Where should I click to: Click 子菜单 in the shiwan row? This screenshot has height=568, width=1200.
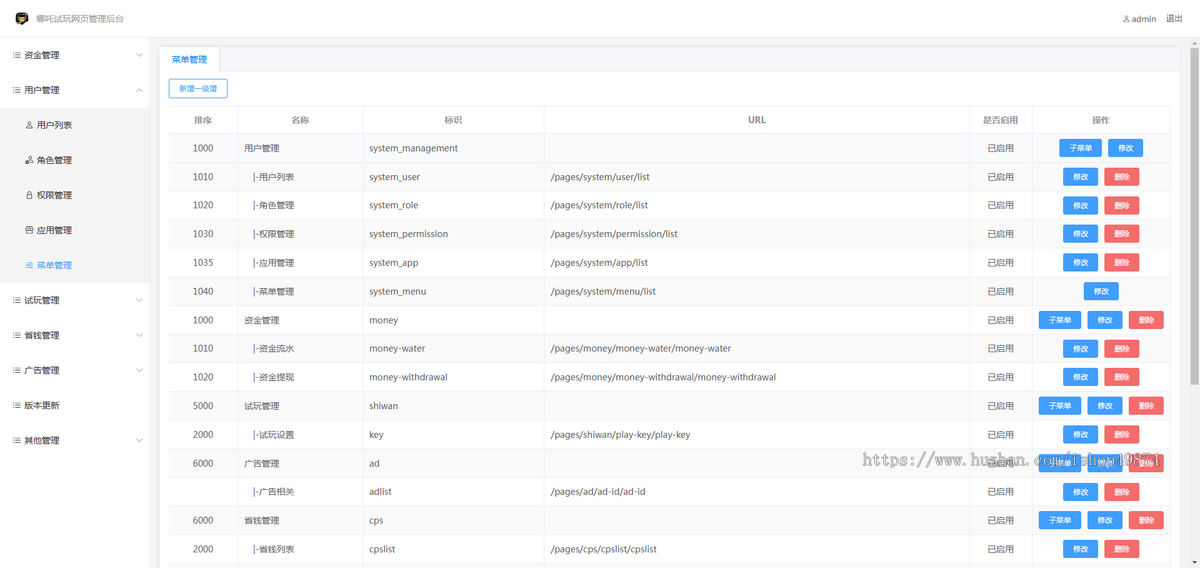point(1060,406)
